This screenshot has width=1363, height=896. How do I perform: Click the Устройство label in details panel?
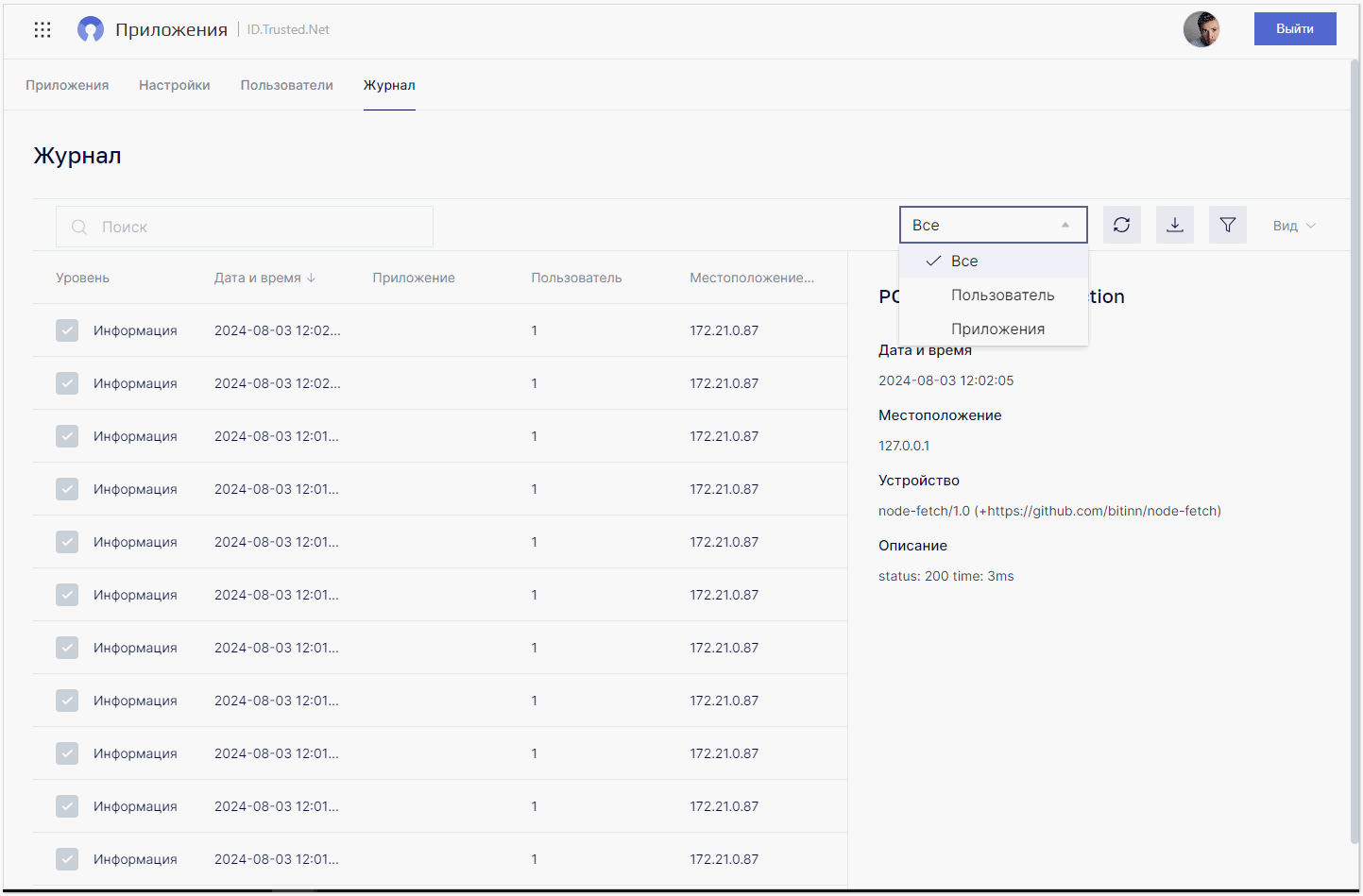[919, 481]
